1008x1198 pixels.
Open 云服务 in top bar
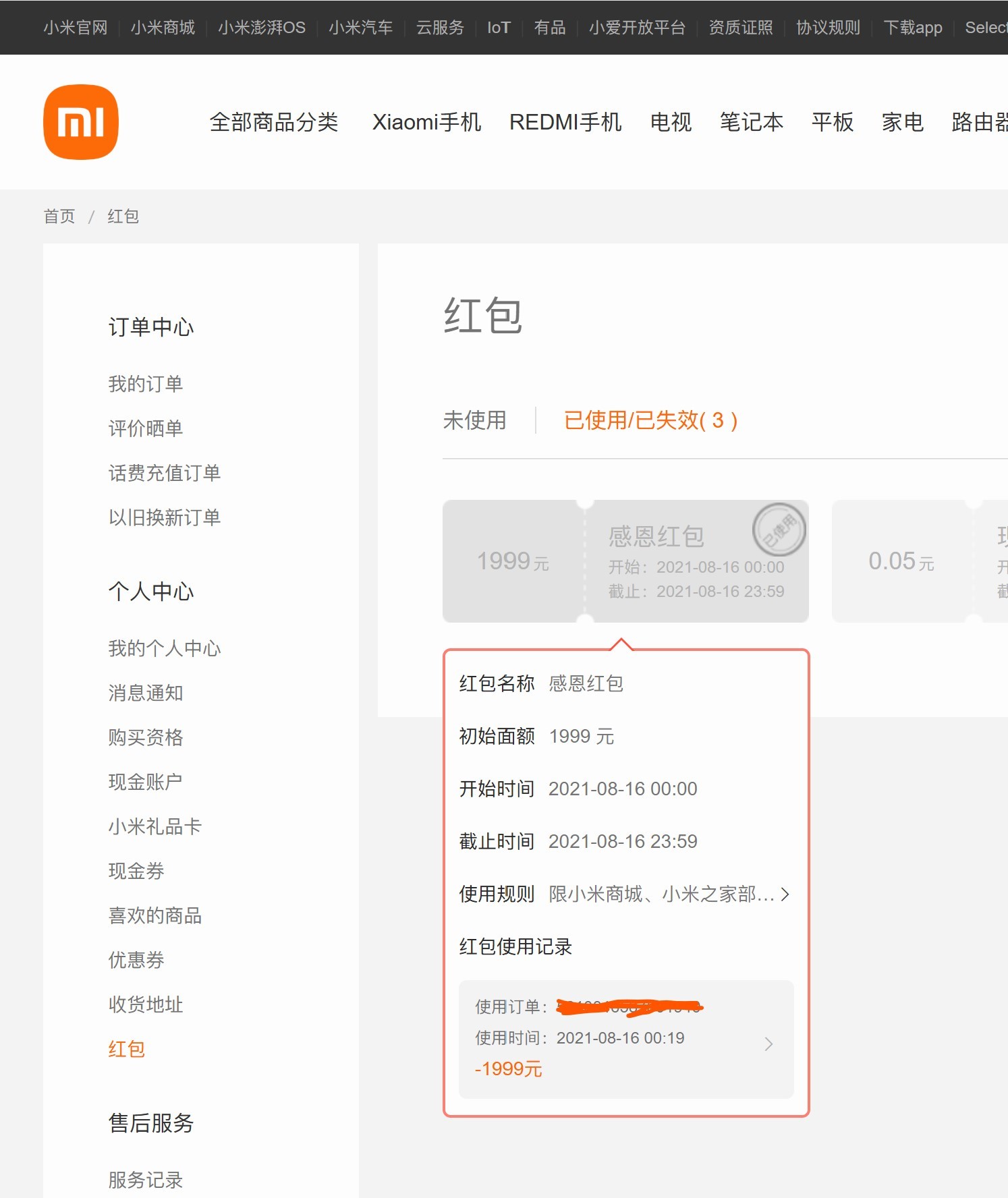pyautogui.click(x=441, y=28)
